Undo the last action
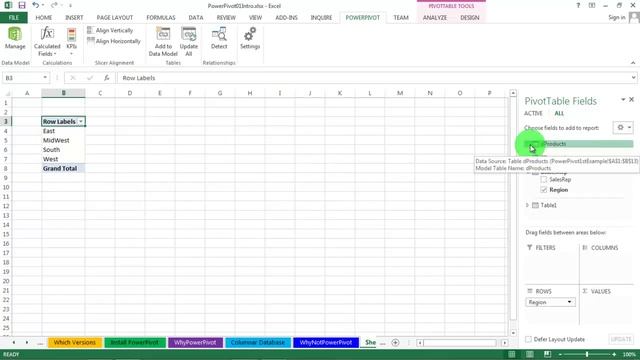Viewport: 640px width, 360px height. coord(36,5)
